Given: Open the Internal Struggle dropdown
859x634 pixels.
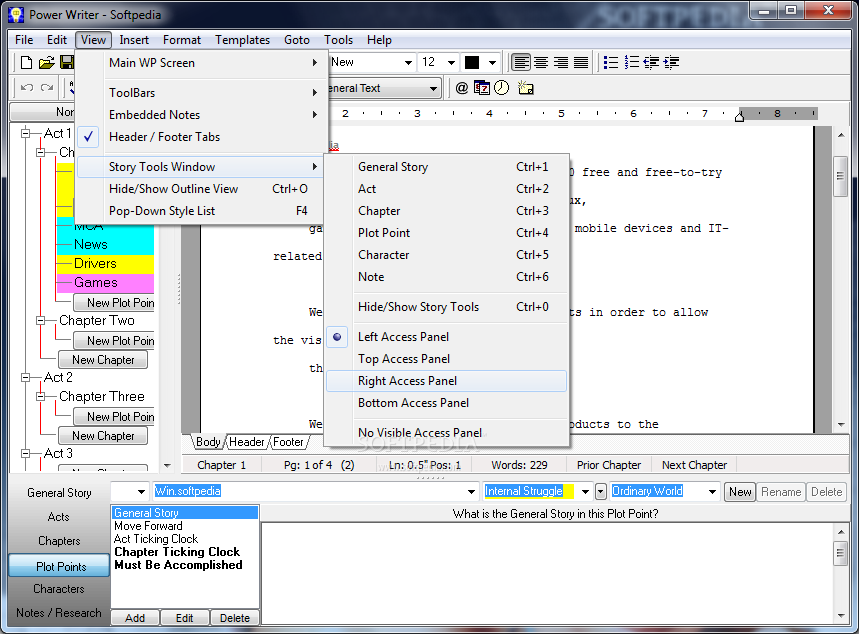Looking at the screenshot, I should click(585, 492).
